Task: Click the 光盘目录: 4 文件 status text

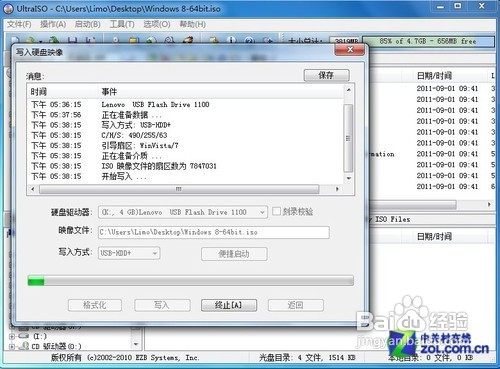Action: coord(307,358)
